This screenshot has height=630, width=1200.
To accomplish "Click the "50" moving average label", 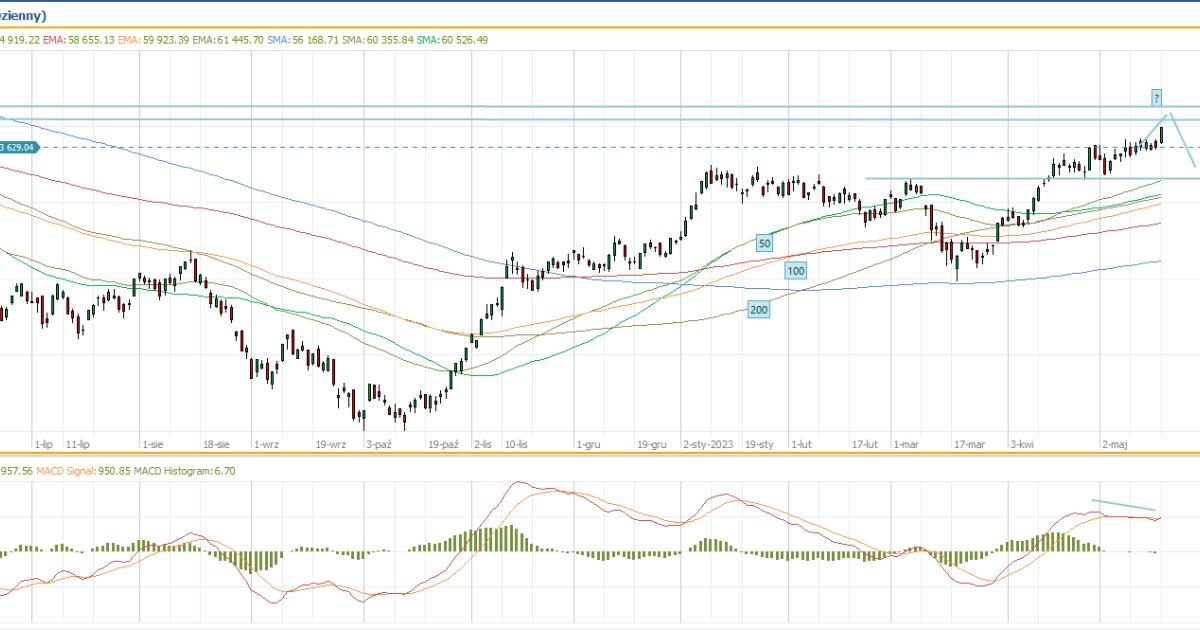I will coord(764,243).
